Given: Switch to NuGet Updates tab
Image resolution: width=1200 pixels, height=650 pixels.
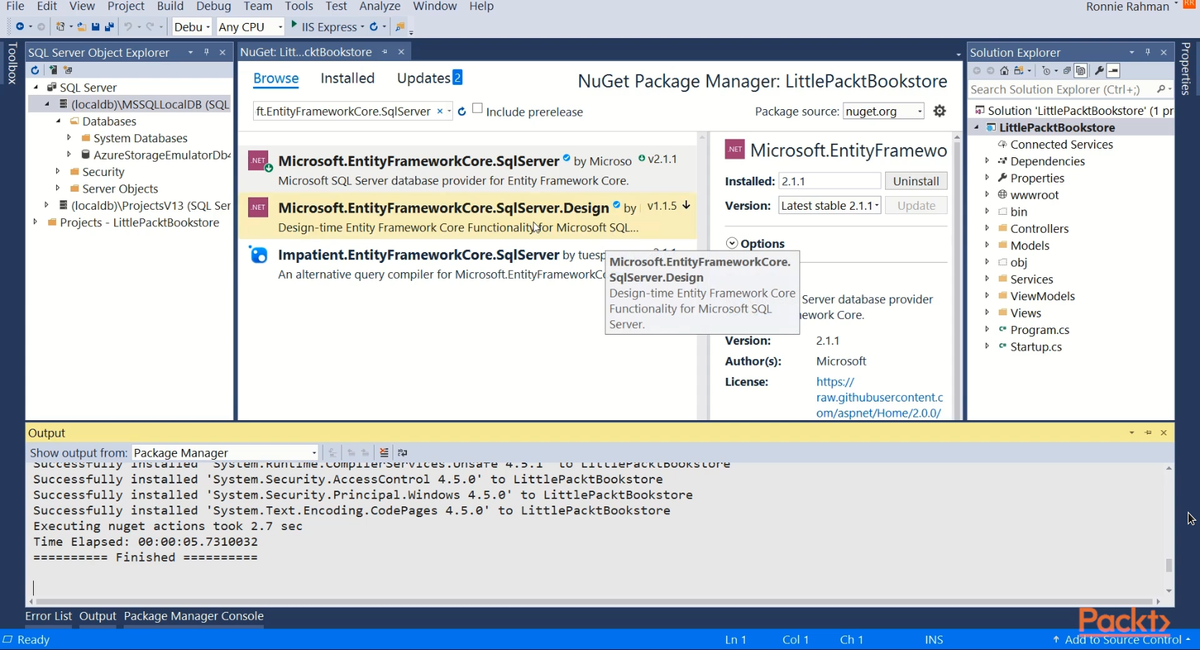Looking at the screenshot, I should [429, 78].
